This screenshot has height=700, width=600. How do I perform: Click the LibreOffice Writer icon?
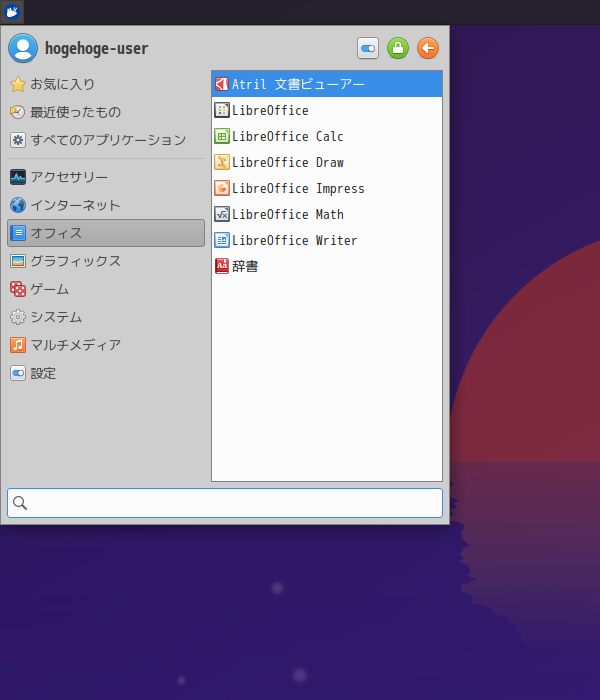(x=222, y=240)
